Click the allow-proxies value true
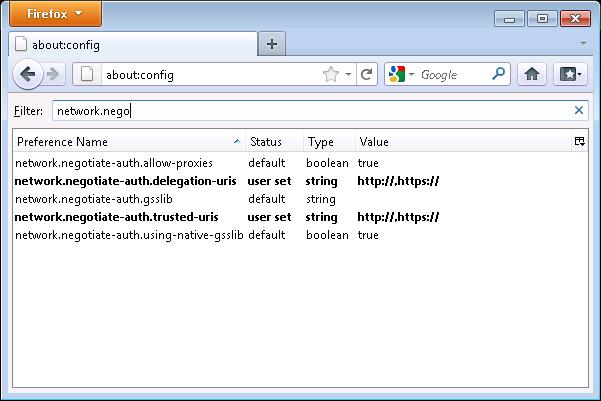This screenshot has width=601, height=401. pos(368,163)
